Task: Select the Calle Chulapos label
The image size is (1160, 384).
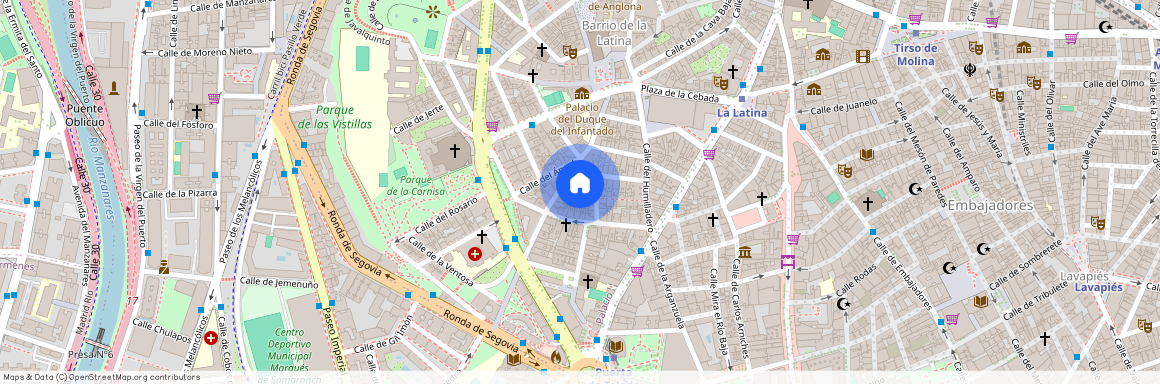Action: [x=161, y=330]
